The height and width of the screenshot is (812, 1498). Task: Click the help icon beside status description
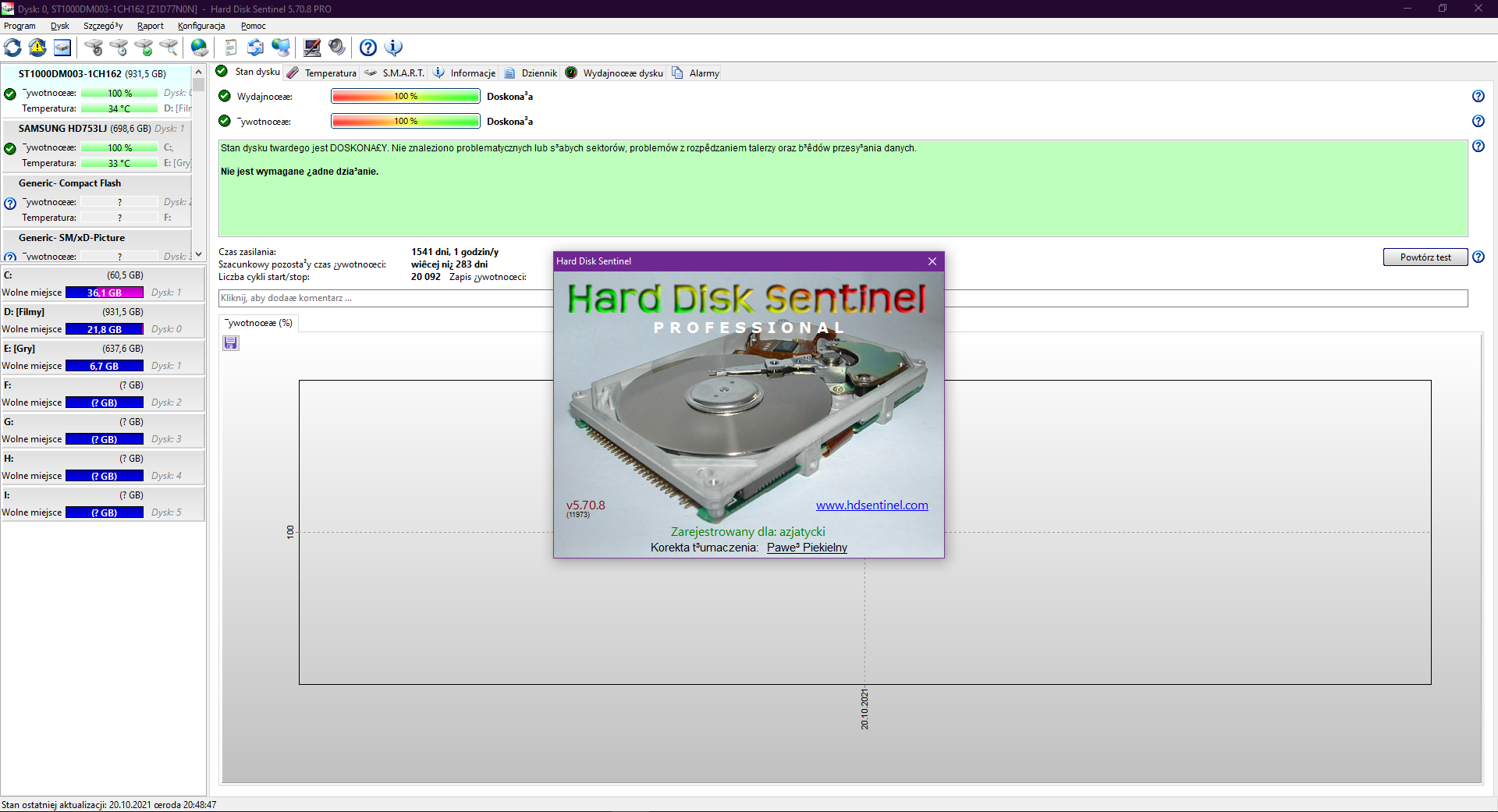[x=1478, y=146]
